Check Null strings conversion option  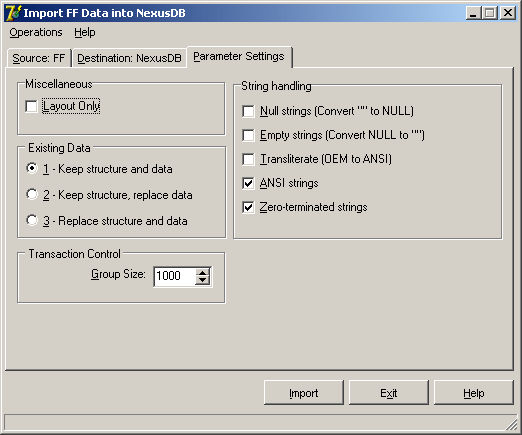pyautogui.click(x=248, y=111)
